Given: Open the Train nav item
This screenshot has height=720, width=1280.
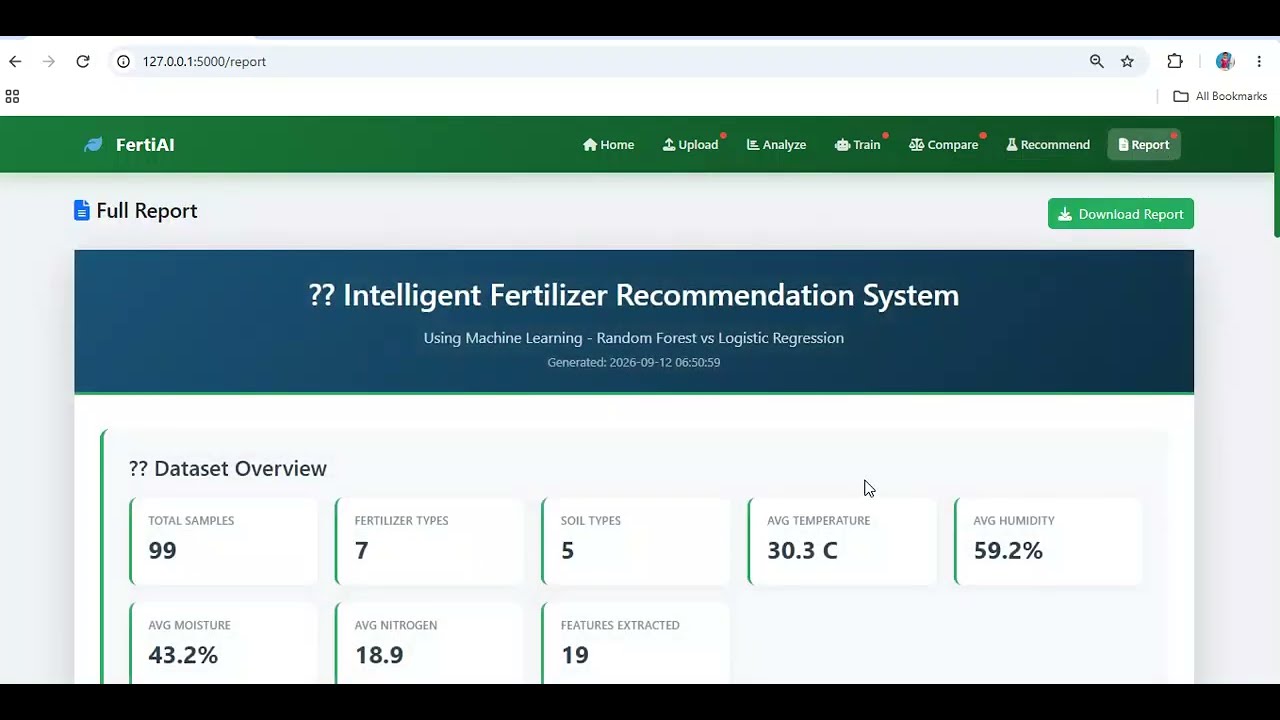Looking at the screenshot, I should coord(858,145).
